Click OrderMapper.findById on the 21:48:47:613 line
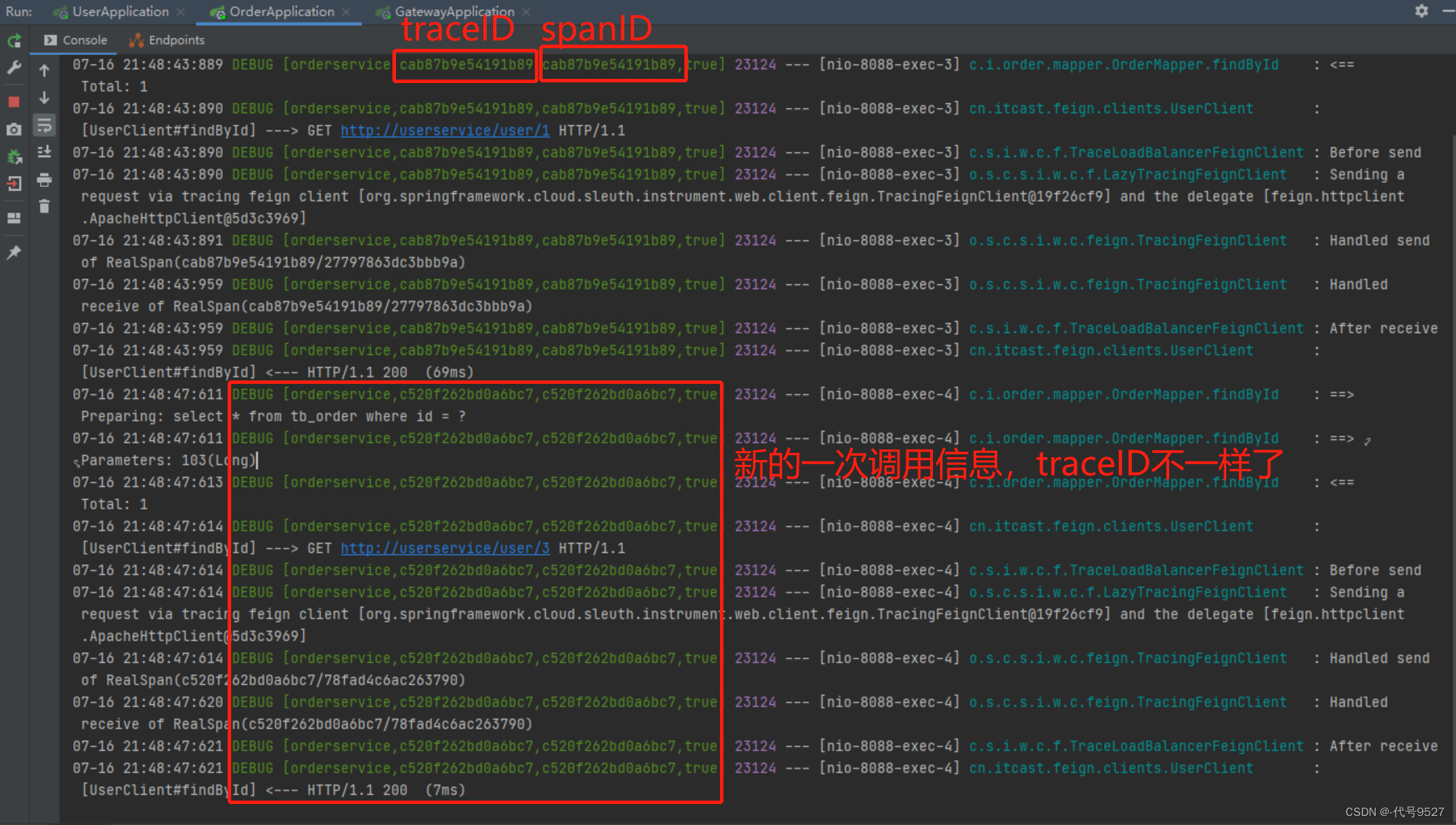Viewport: 1456px width, 825px height. [x=1124, y=482]
